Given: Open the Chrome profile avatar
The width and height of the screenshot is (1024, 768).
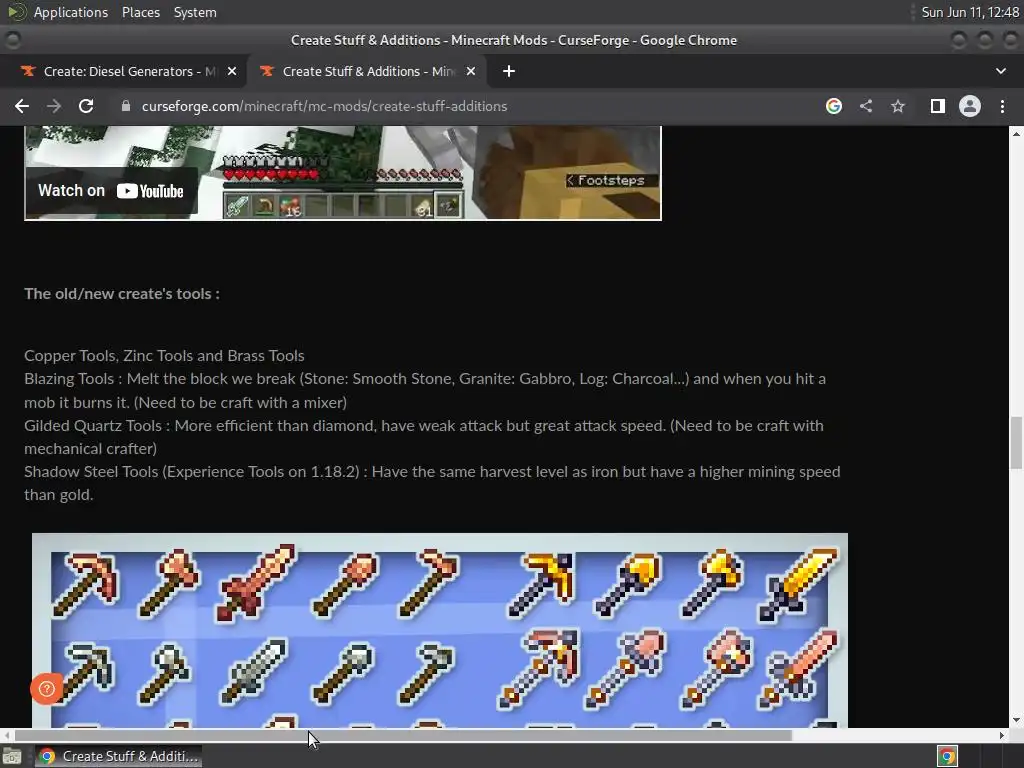Looking at the screenshot, I should tap(970, 106).
